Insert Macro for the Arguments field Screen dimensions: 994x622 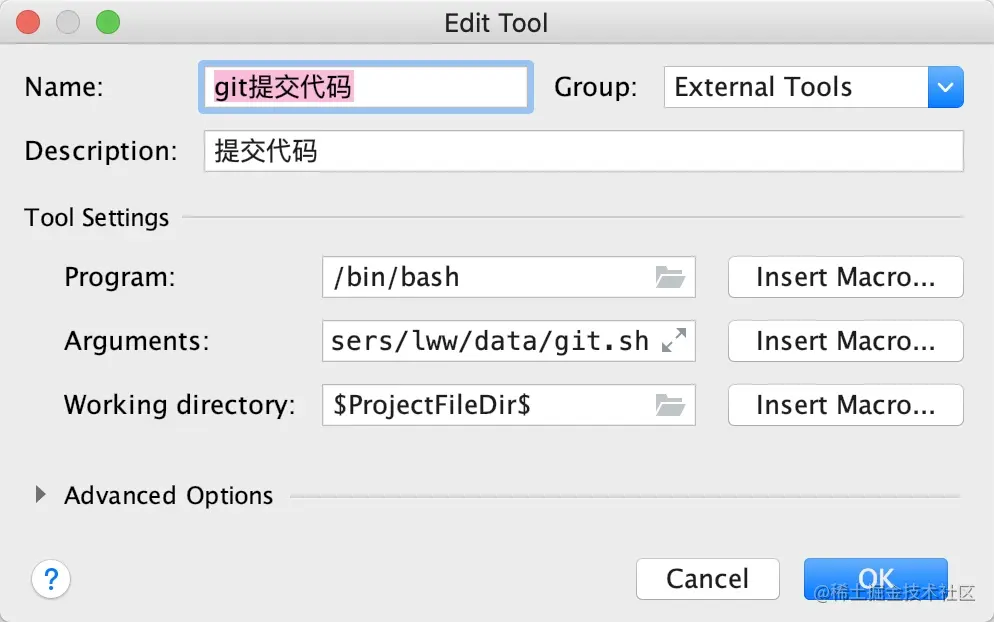coord(845,341)
